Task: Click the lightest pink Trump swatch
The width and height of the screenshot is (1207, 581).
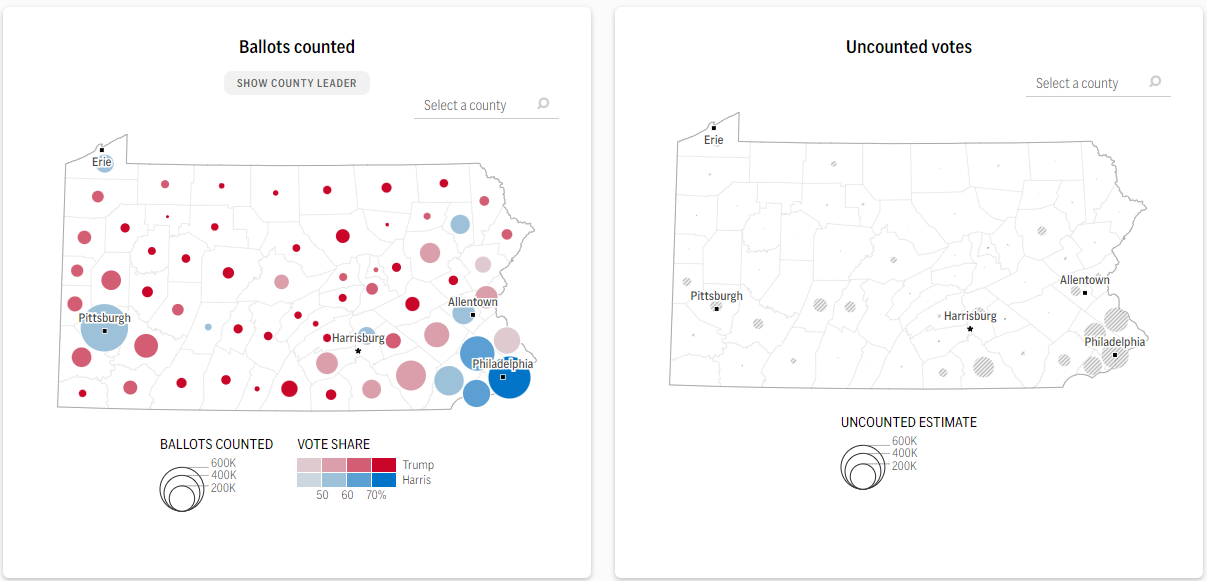Action: click(309, 465)
